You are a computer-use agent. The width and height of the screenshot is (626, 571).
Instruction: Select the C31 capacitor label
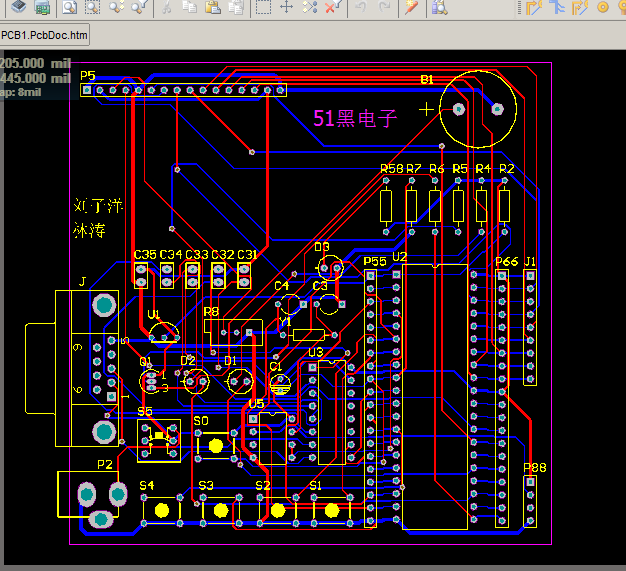pos(248,255)
